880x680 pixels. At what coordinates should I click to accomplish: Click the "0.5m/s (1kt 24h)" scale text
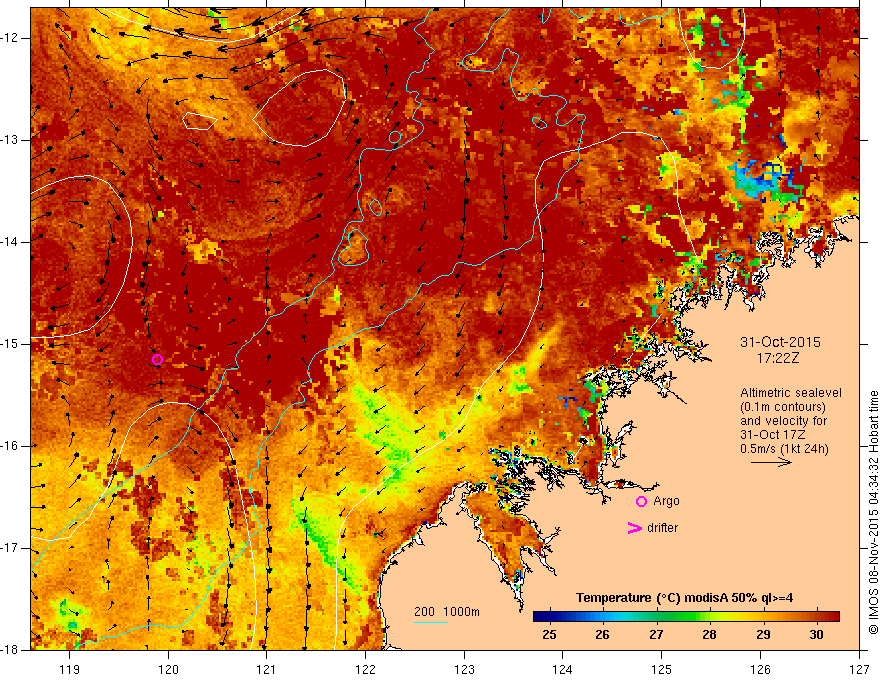pyautogui.click(x=784, y=448)
